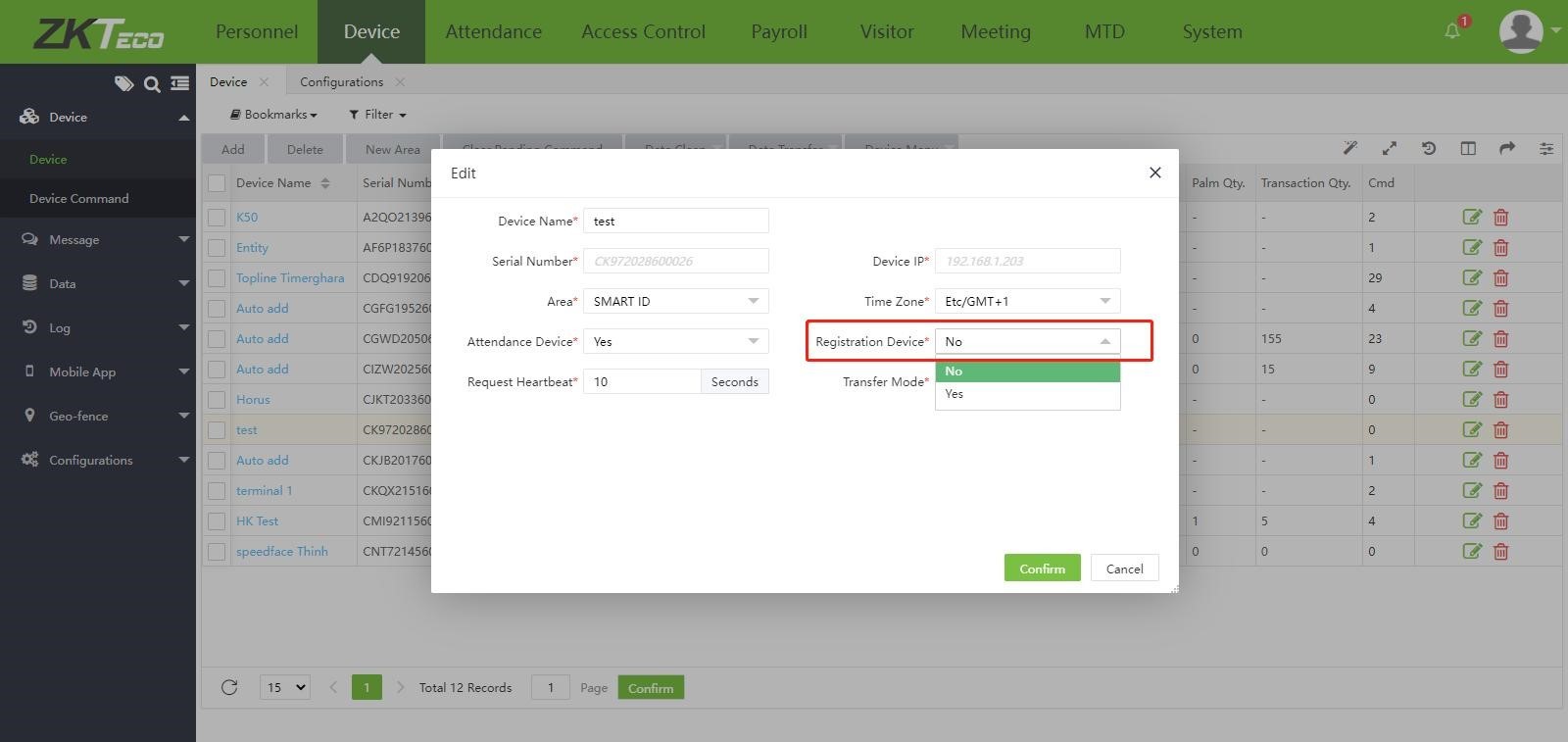Toggle the select-all checkbox in table header
1568x742 pixels.
coord(217,183)
